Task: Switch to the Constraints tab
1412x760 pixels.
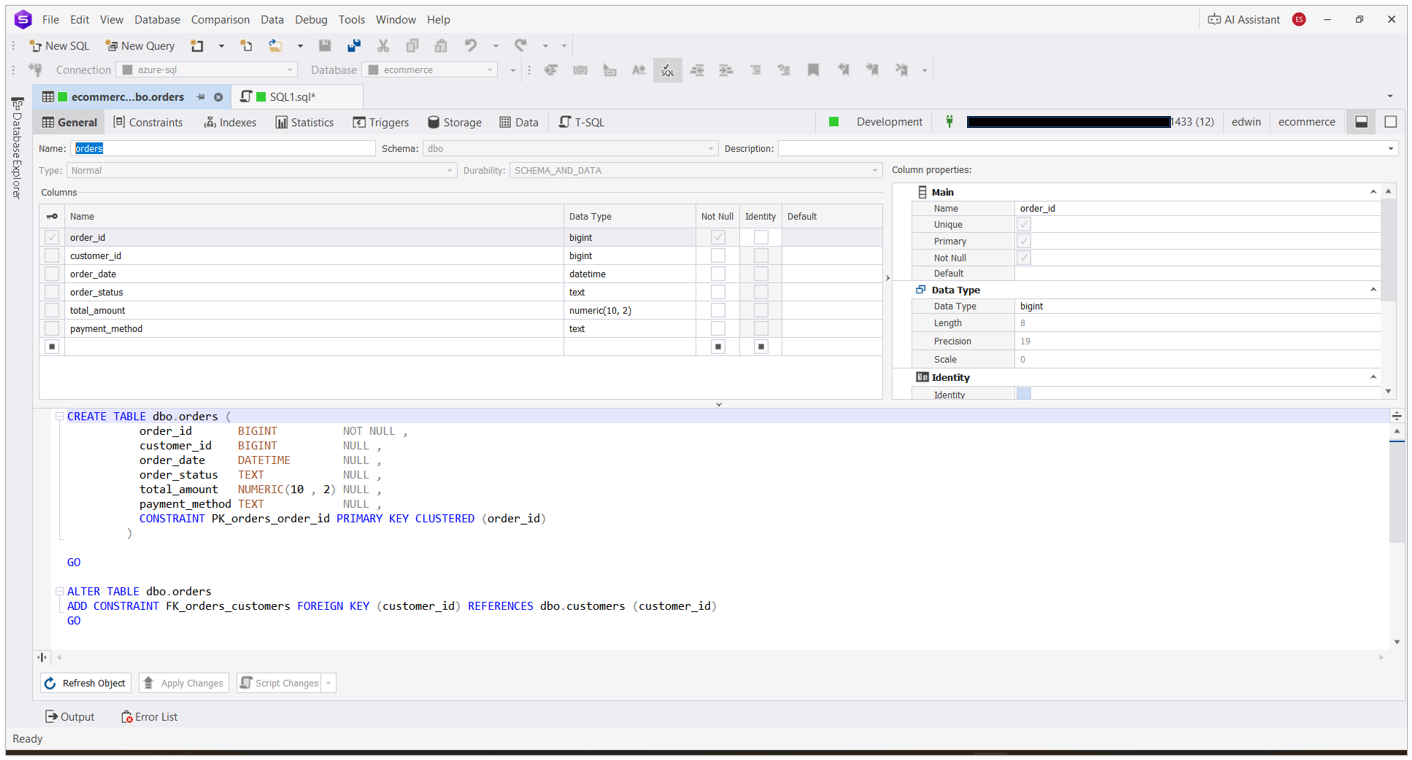Action: (148, 122)
